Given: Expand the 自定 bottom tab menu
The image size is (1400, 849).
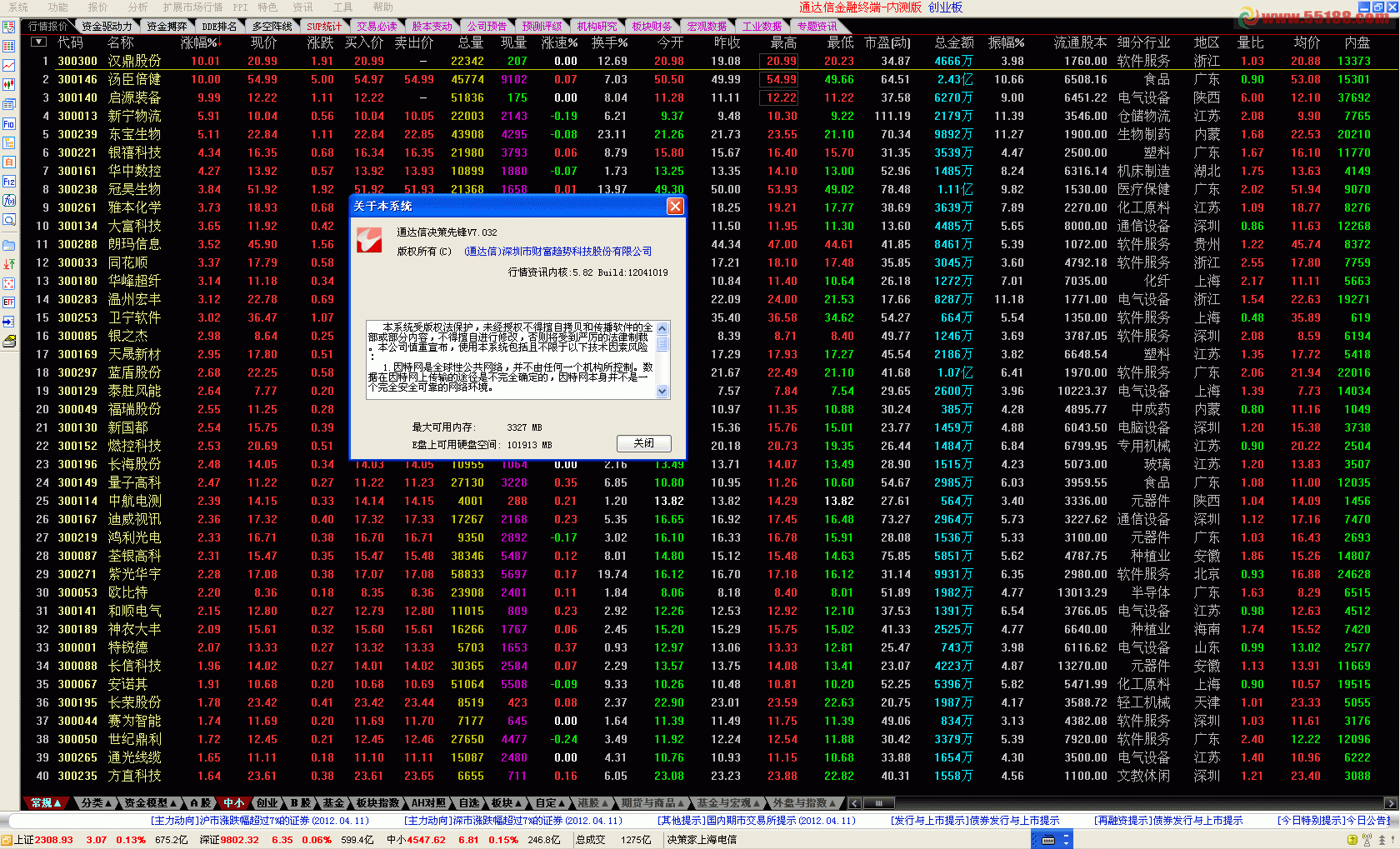Looking at the screenshot, I should [550, 803].
